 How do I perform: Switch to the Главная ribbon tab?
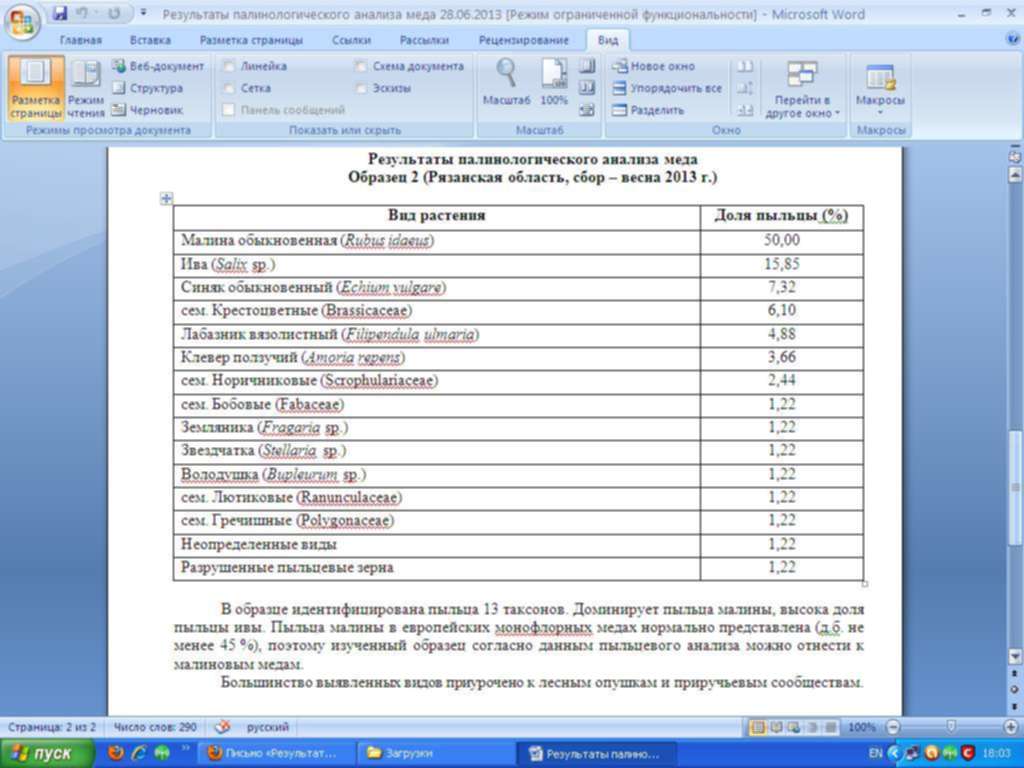point(81,40)
